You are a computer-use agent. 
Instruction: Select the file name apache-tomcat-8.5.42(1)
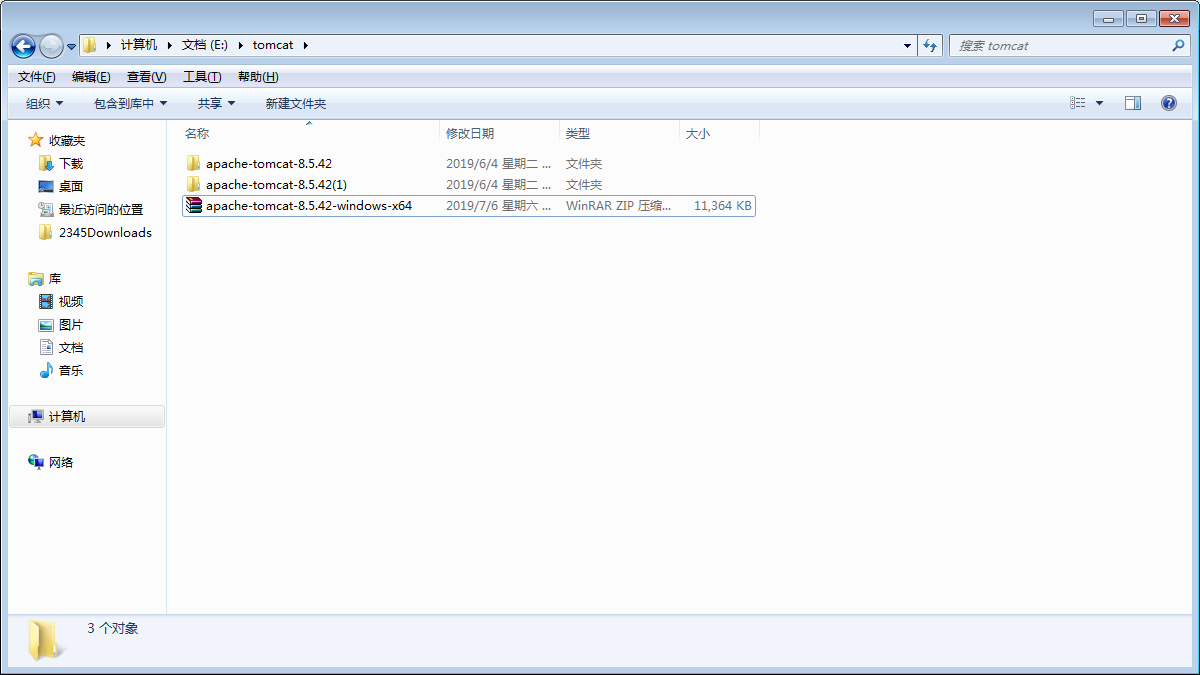(276, 184)
